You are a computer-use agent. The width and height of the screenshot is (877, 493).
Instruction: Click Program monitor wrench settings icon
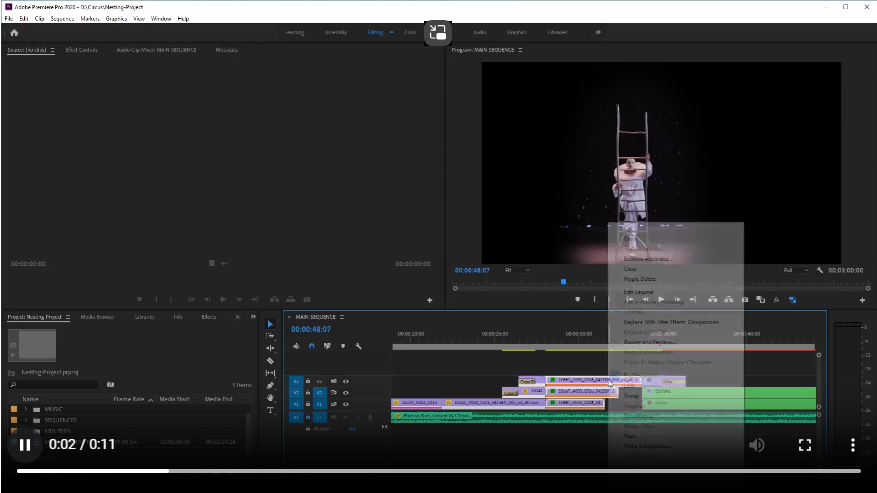click(820, 270)
